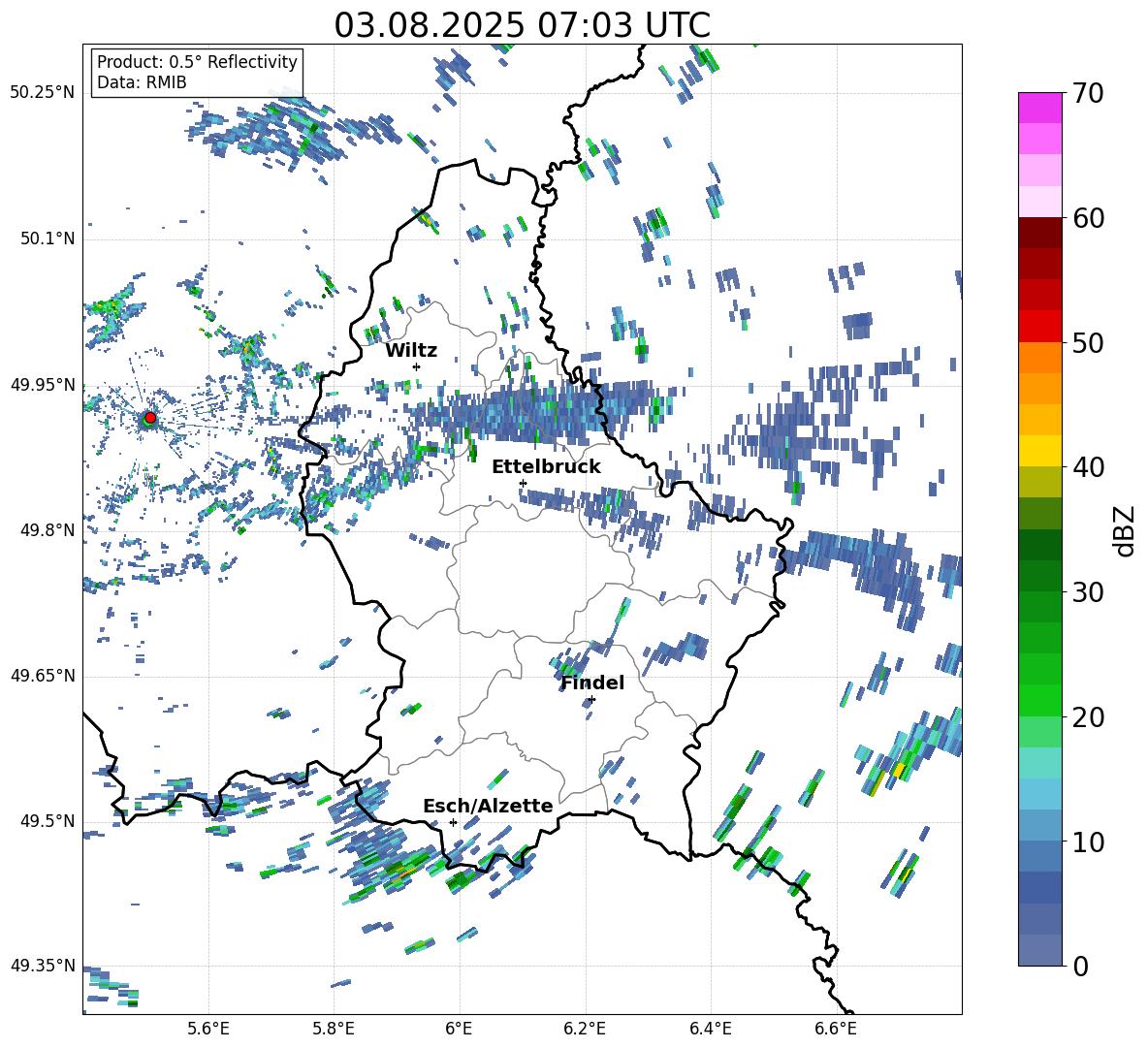The image size is (1148, 1048).
Task: Click the magenta top segment of colorbar
Action: click(x=1039, y=109)
